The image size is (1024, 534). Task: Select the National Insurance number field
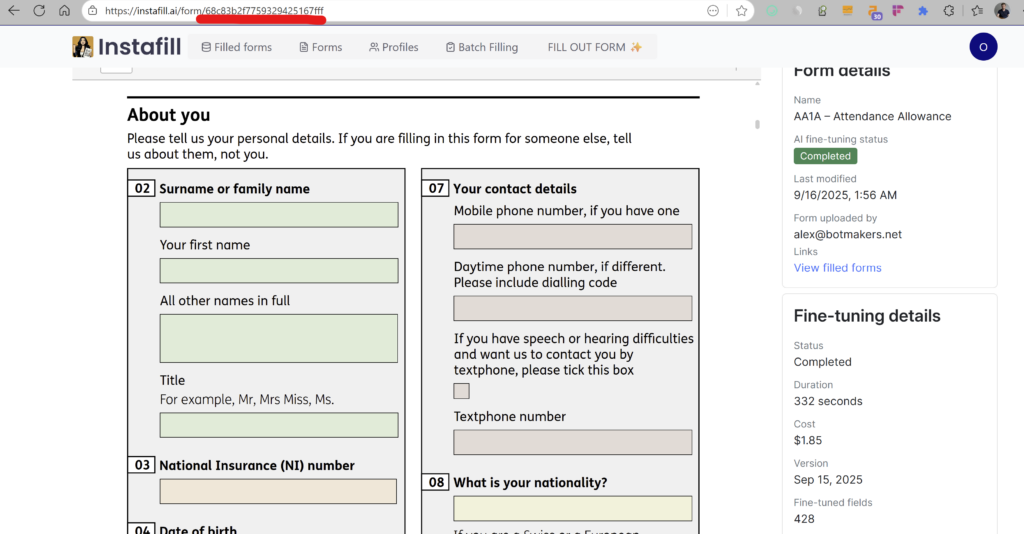[278, 491]
